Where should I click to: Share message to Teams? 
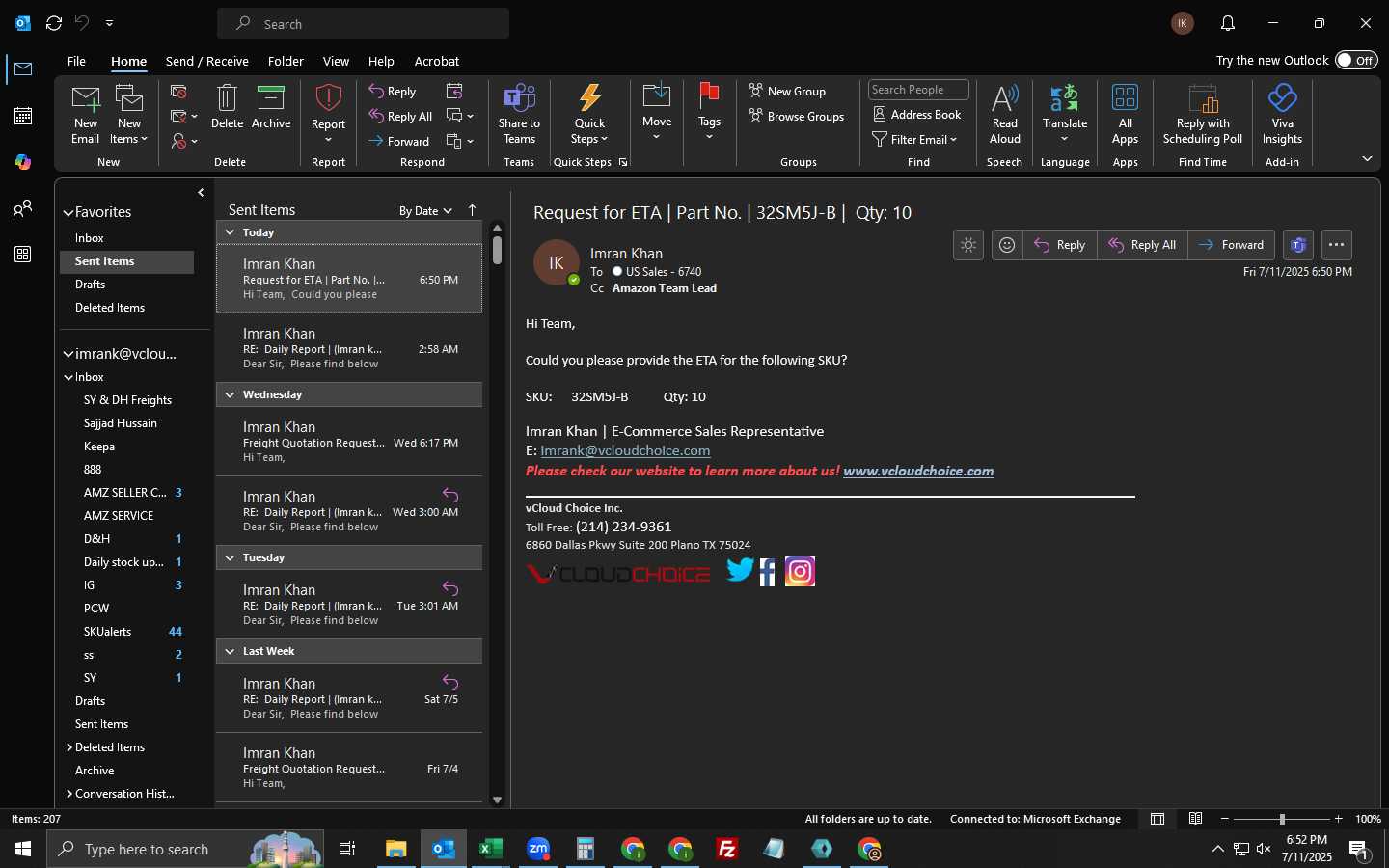point(519,114)
